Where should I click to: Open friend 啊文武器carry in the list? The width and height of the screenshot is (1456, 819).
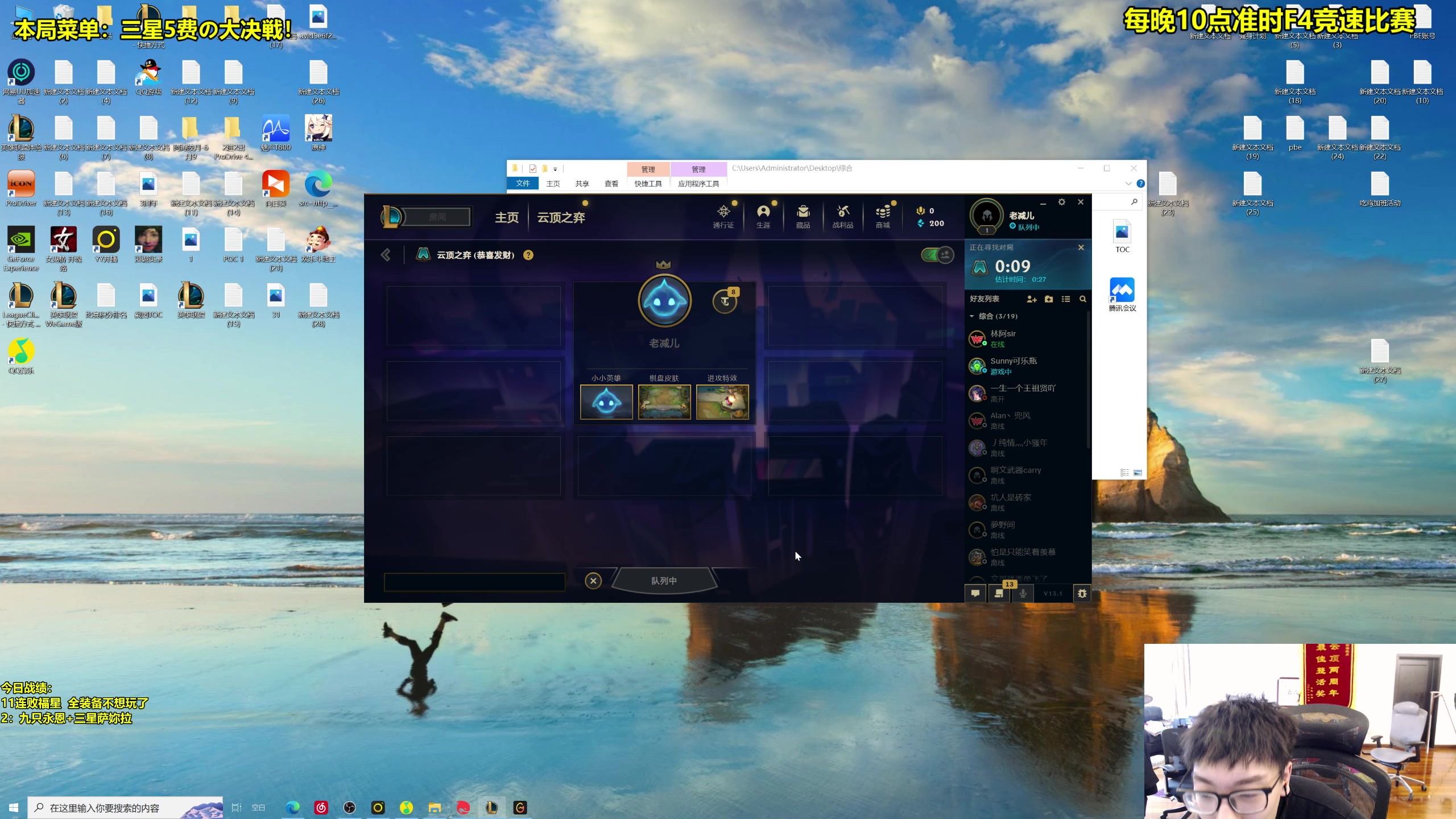[1027, 475]
